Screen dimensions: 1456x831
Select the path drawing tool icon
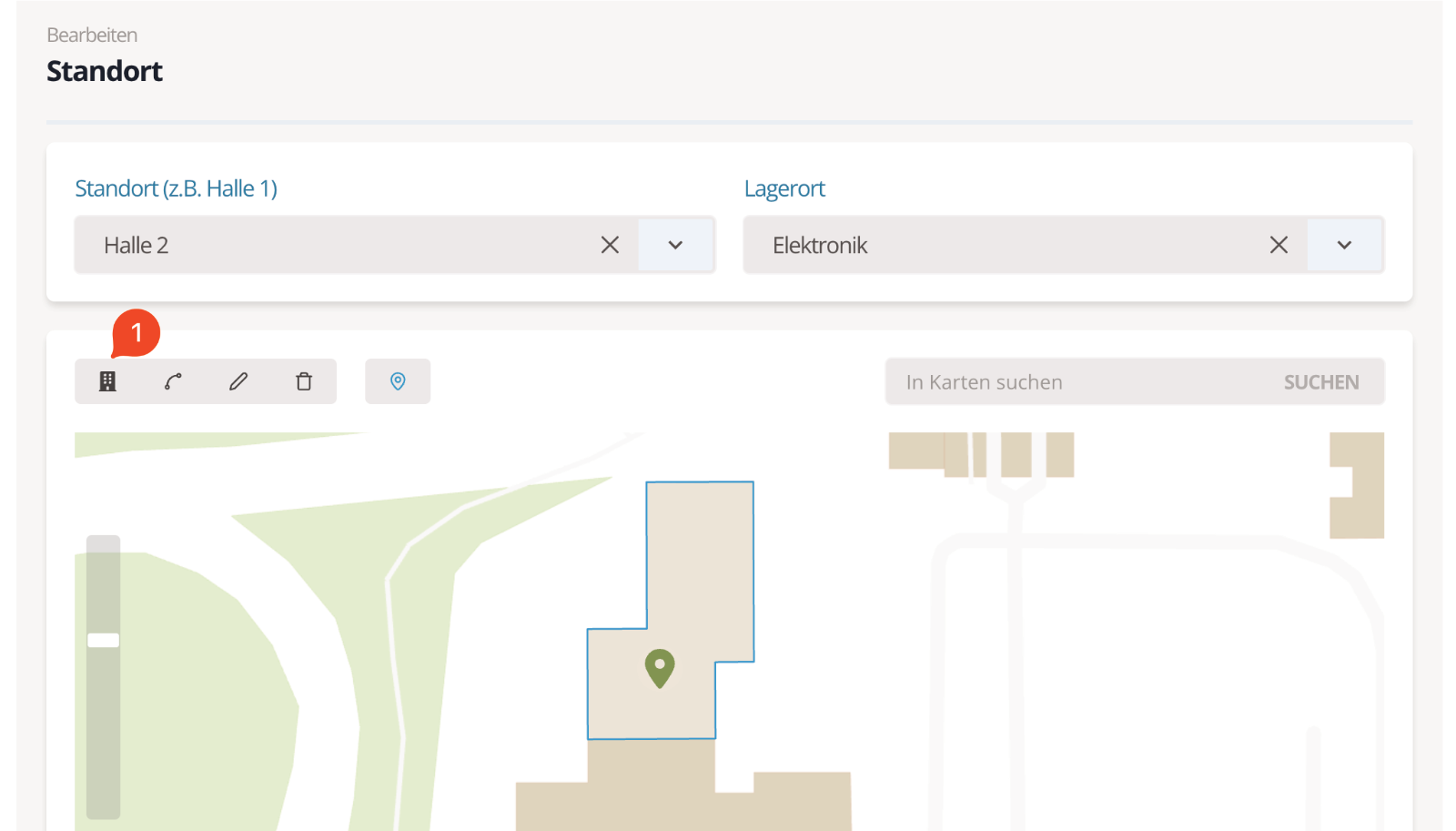click(173, 381)
